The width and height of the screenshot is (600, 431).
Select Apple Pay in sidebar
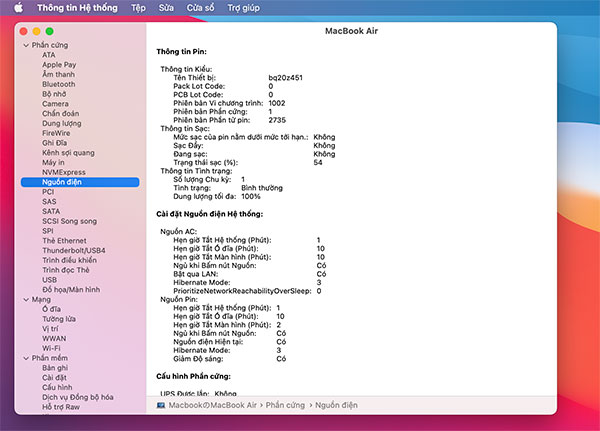click(59, 65)
